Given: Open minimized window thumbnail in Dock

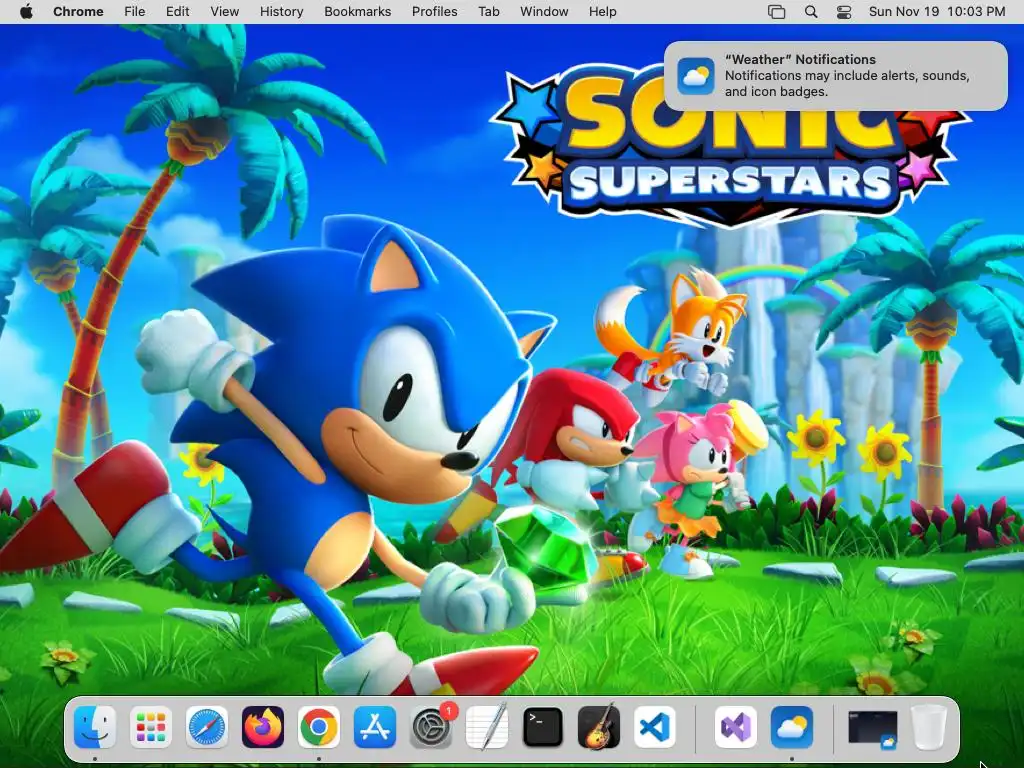Looking at the screenshot, I should pos(873,728).
